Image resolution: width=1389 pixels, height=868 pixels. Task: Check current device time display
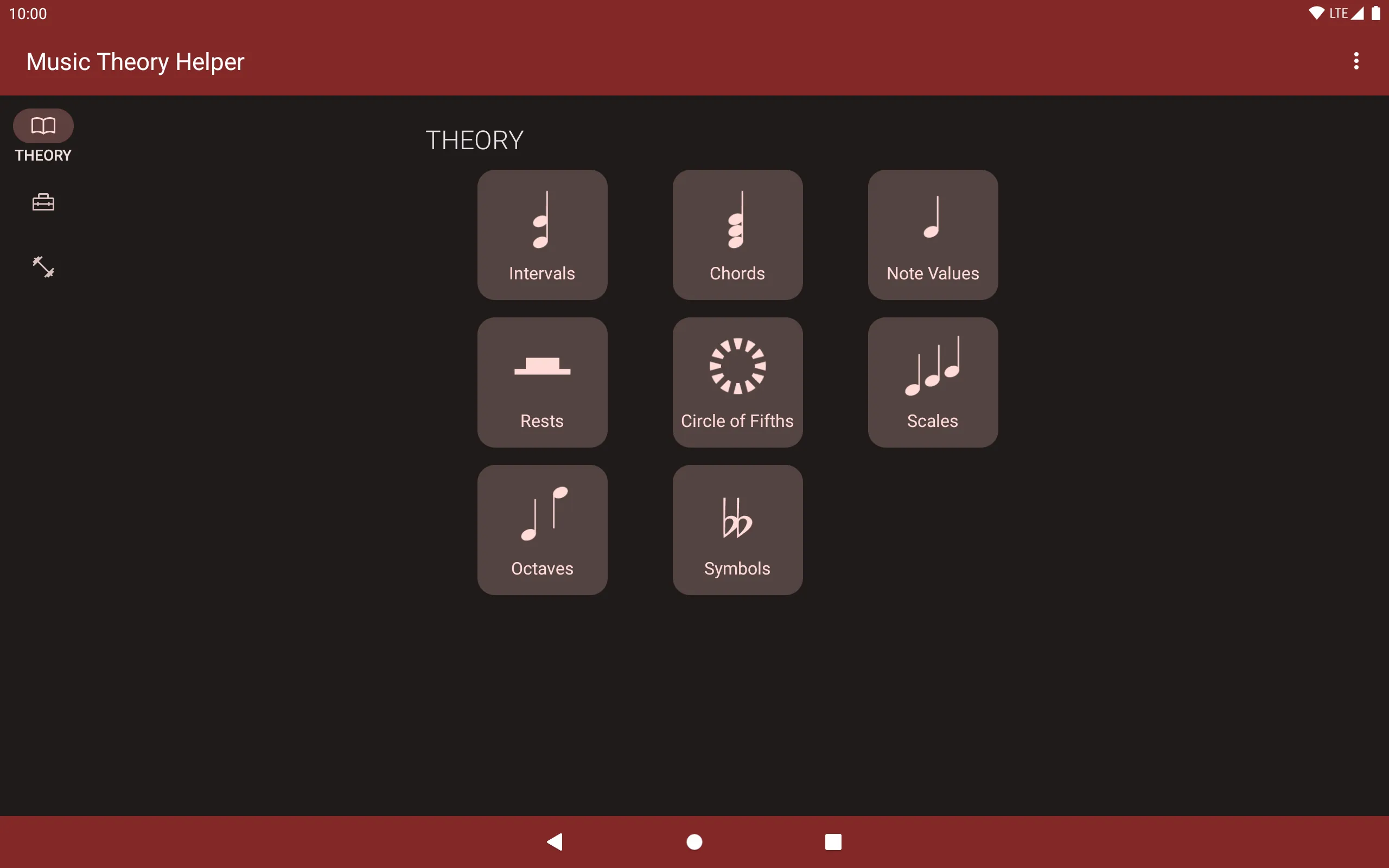[27, 13]
